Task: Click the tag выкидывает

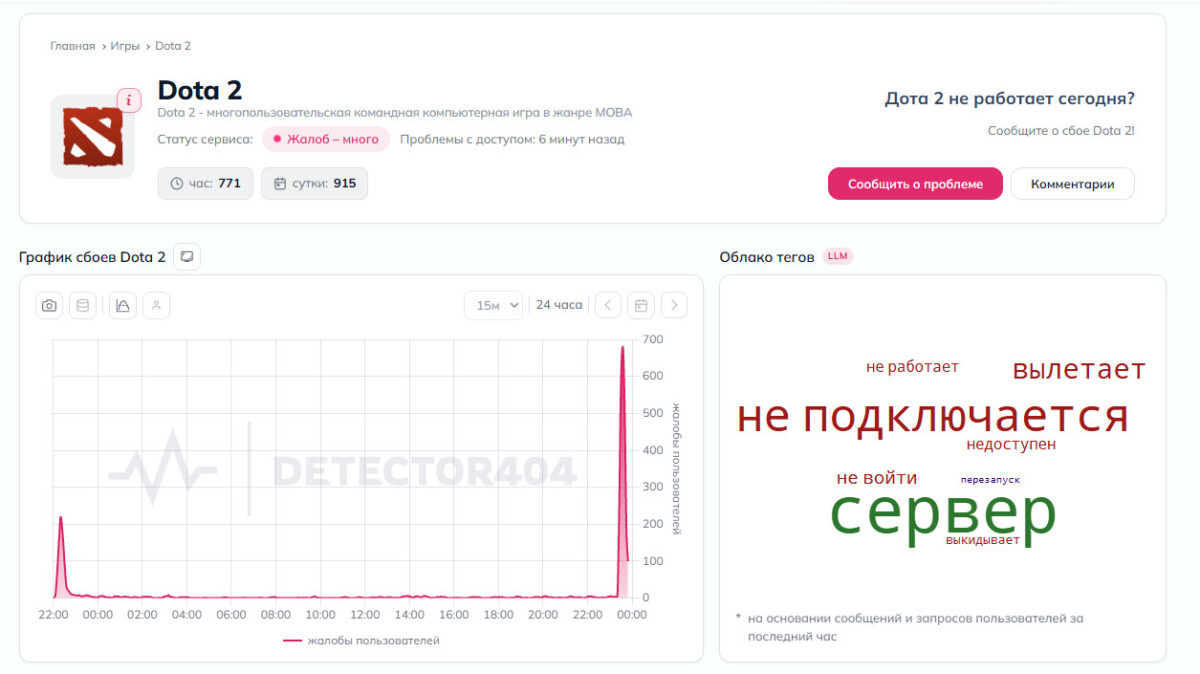Action: tap(983, 540)
